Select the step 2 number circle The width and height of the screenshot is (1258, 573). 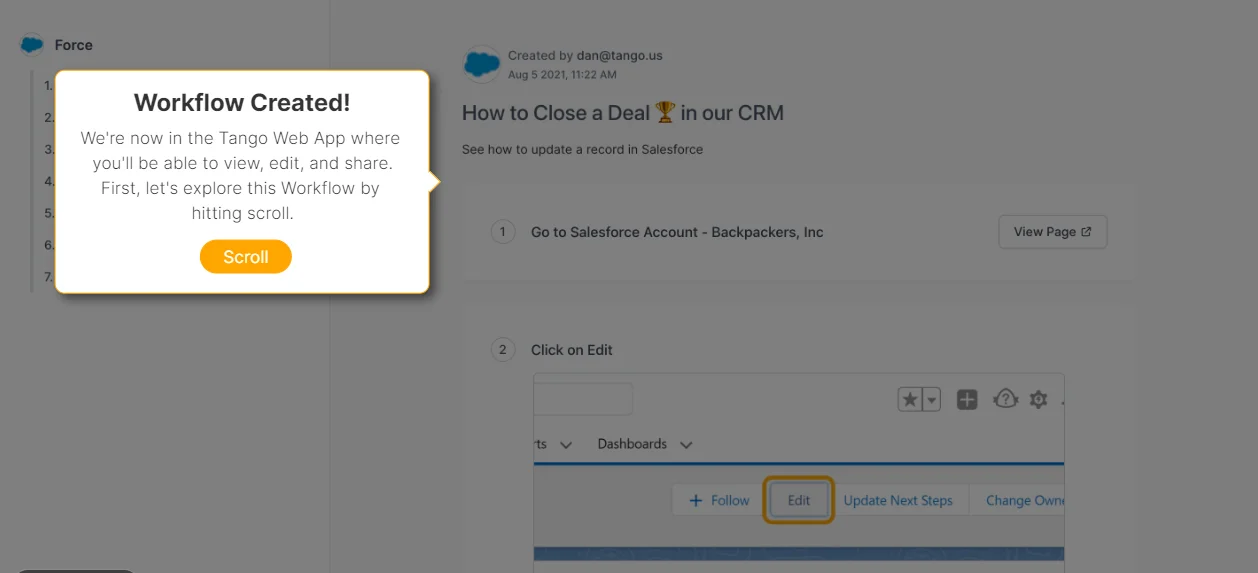point(503,350)
